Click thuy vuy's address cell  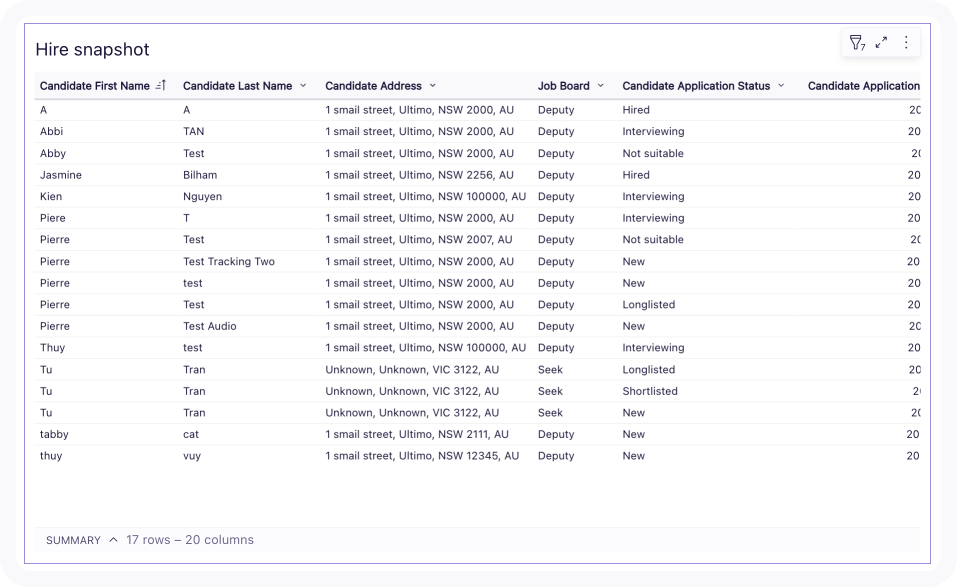(x=421, y=456)
